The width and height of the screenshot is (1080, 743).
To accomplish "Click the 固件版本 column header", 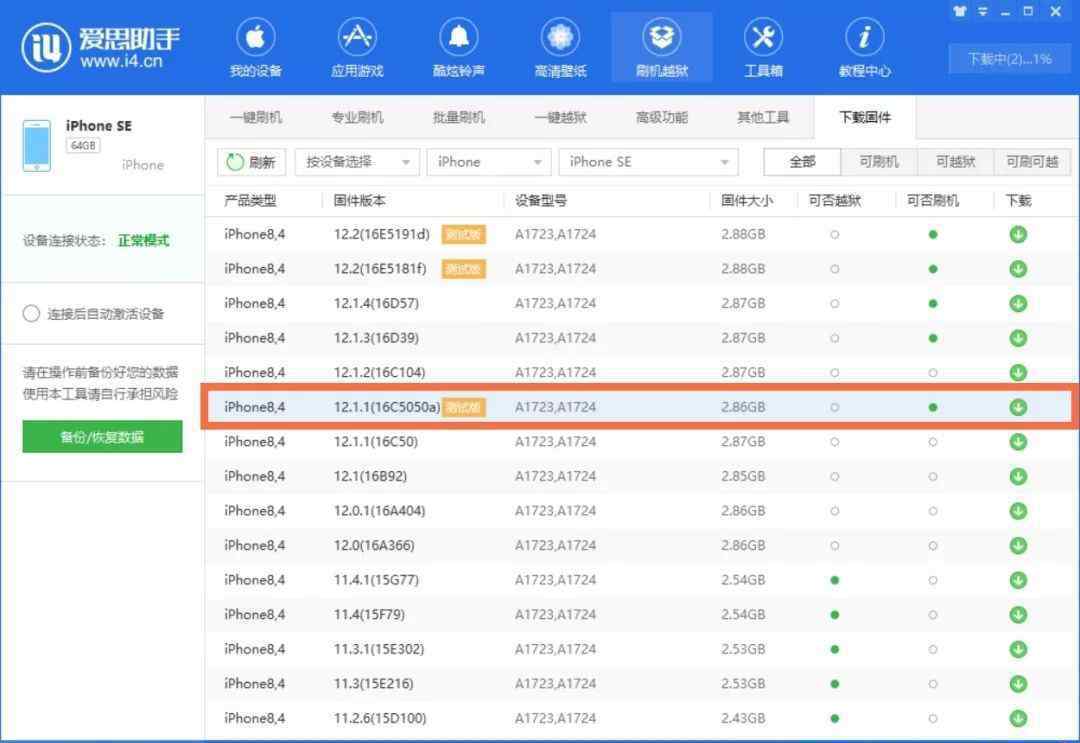I will [x=360, y=200].
